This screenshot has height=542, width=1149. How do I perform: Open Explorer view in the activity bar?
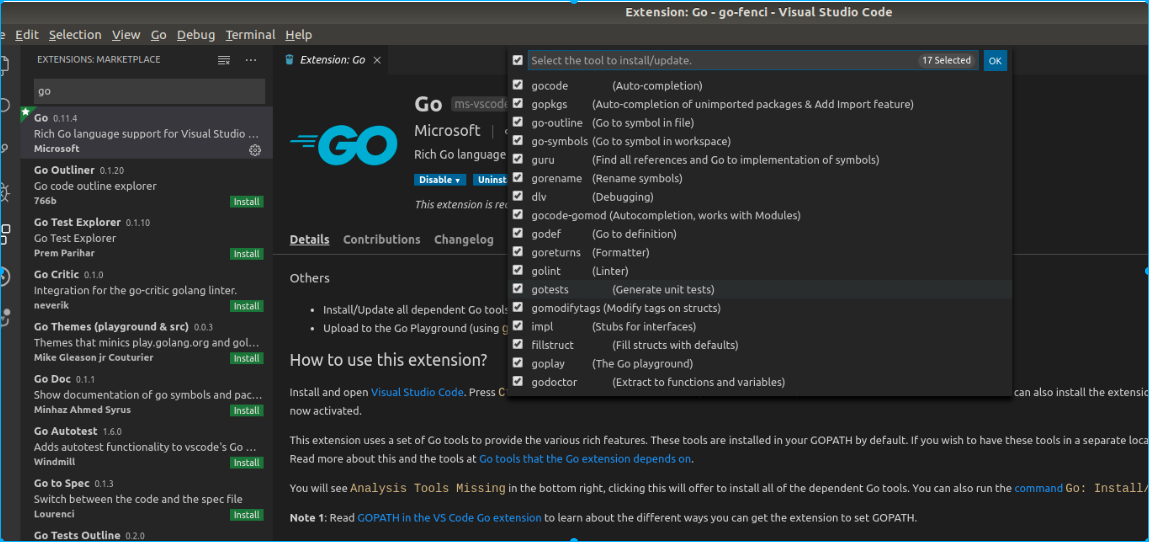click(5, 65)
